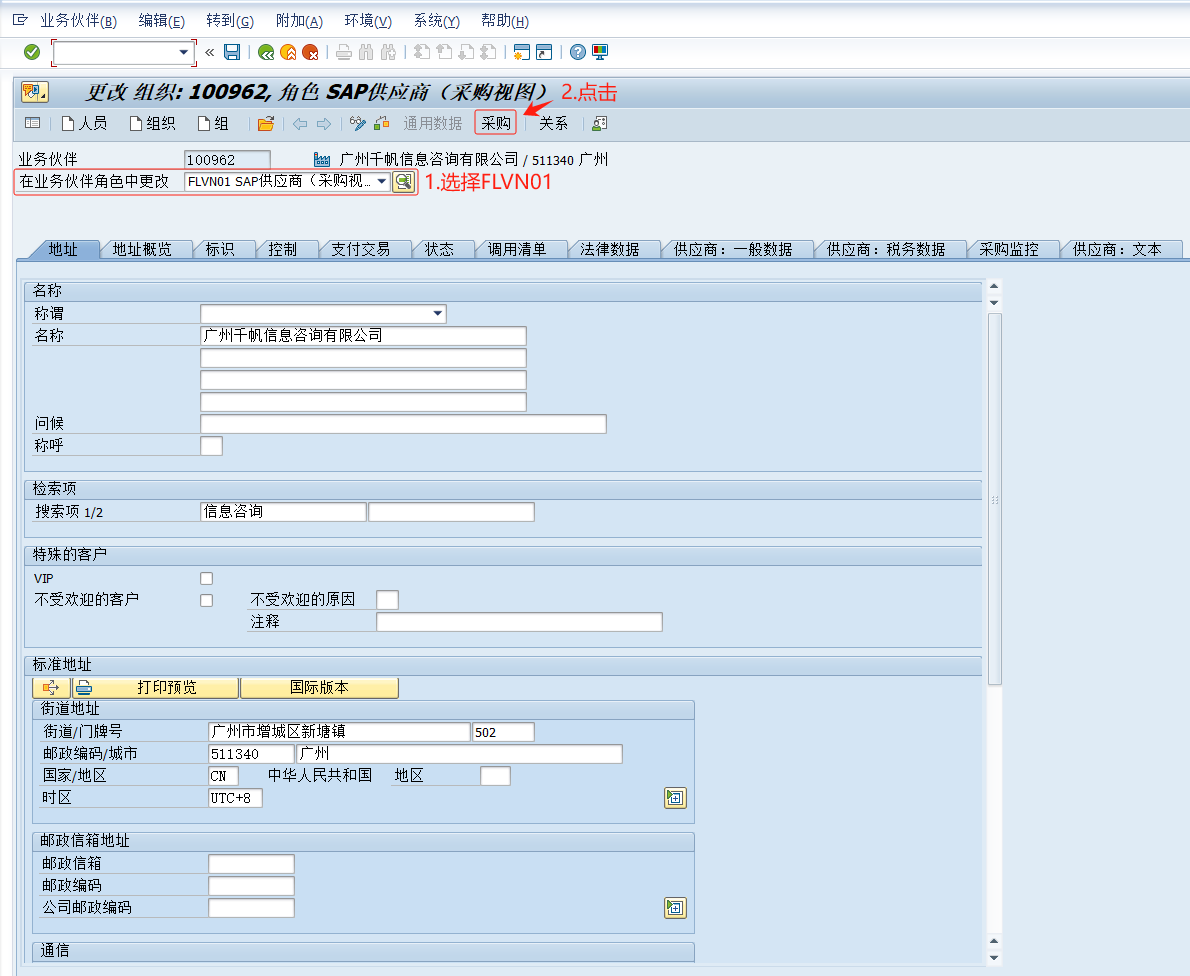
Task: Click the arrow icon left of 打印预览
Action: click(x=51, y=688)
